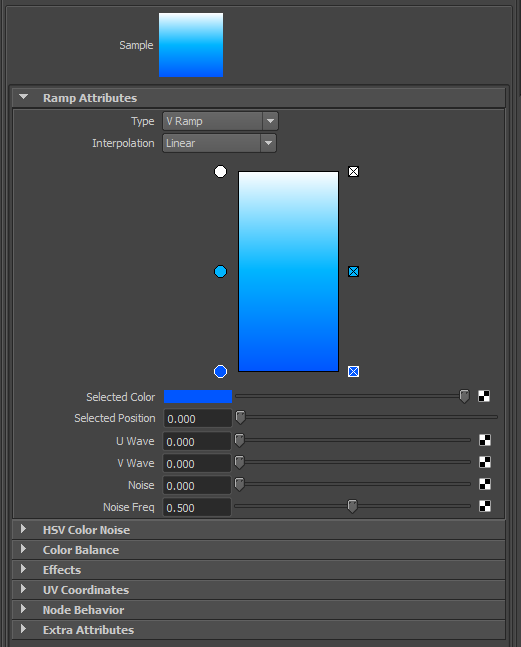The width and height of the screenshot is (521, 647).
Task: Delete the white ramp color entry box
Action: 354,172
